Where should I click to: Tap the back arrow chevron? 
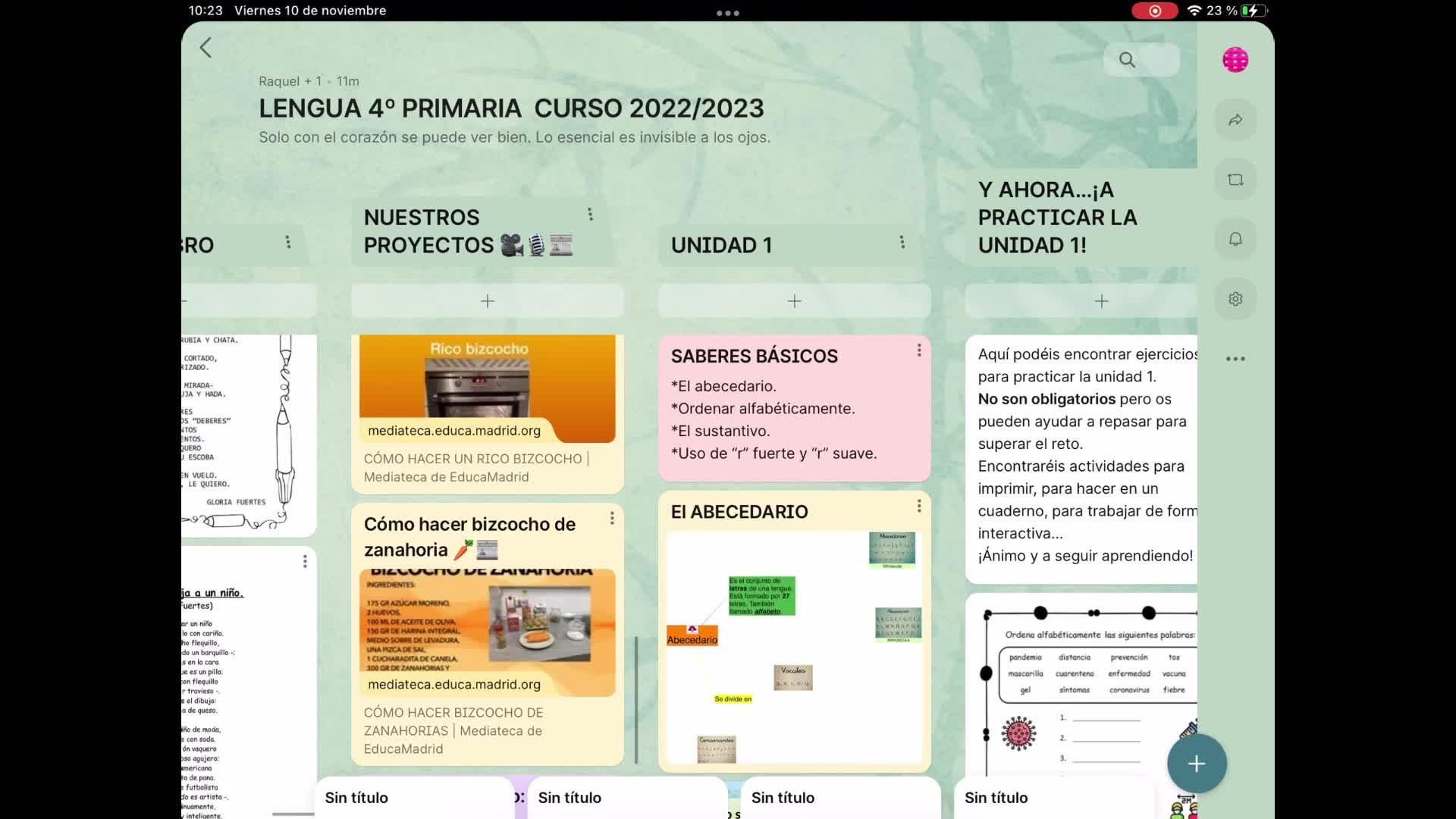pos(206,48)
